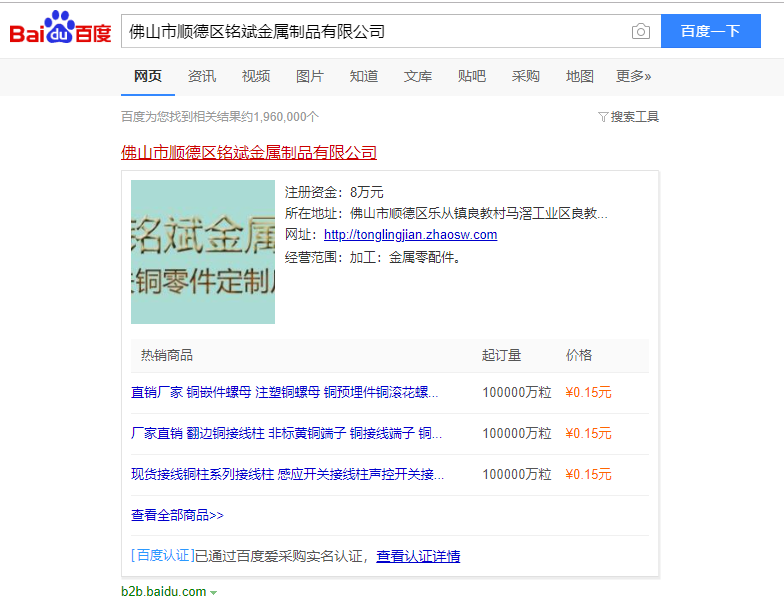Screen dimensions: 784x600
Task: Click the 价格 column header
Action: pyautogui.click(x=579, y=356)
